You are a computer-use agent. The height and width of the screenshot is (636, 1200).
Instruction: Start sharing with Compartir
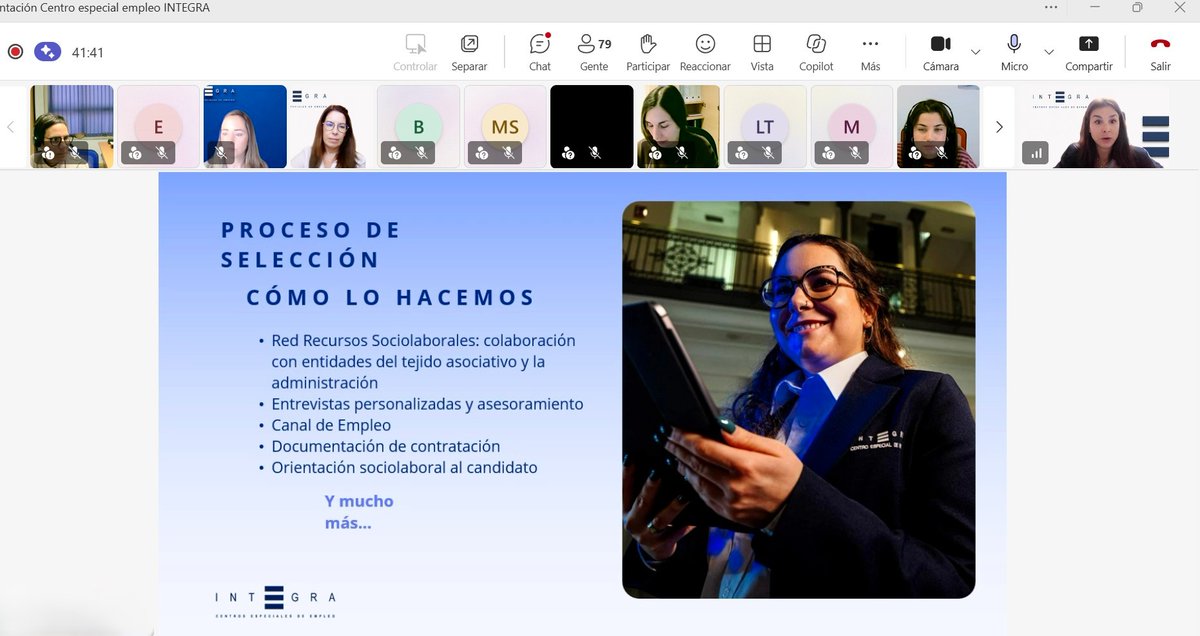point(1089,52)
